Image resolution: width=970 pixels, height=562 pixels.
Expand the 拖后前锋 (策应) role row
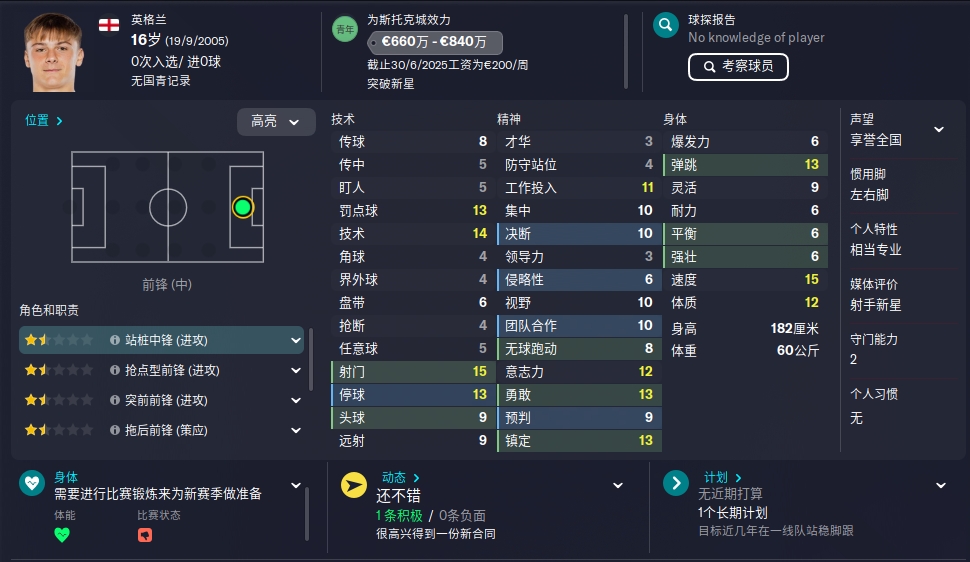296,430
